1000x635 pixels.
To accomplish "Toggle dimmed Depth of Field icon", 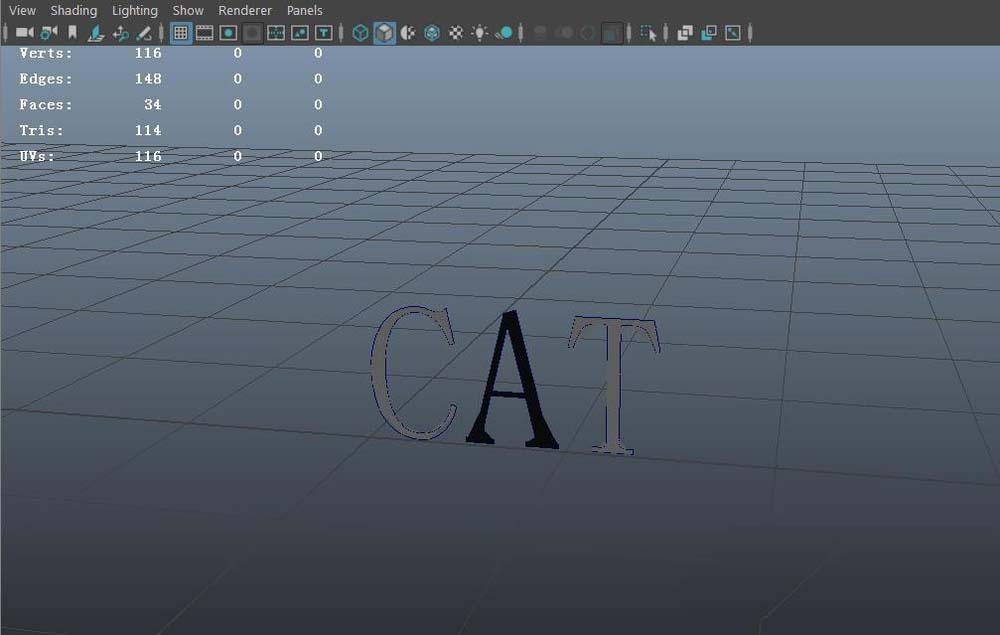I will [611, 33].
